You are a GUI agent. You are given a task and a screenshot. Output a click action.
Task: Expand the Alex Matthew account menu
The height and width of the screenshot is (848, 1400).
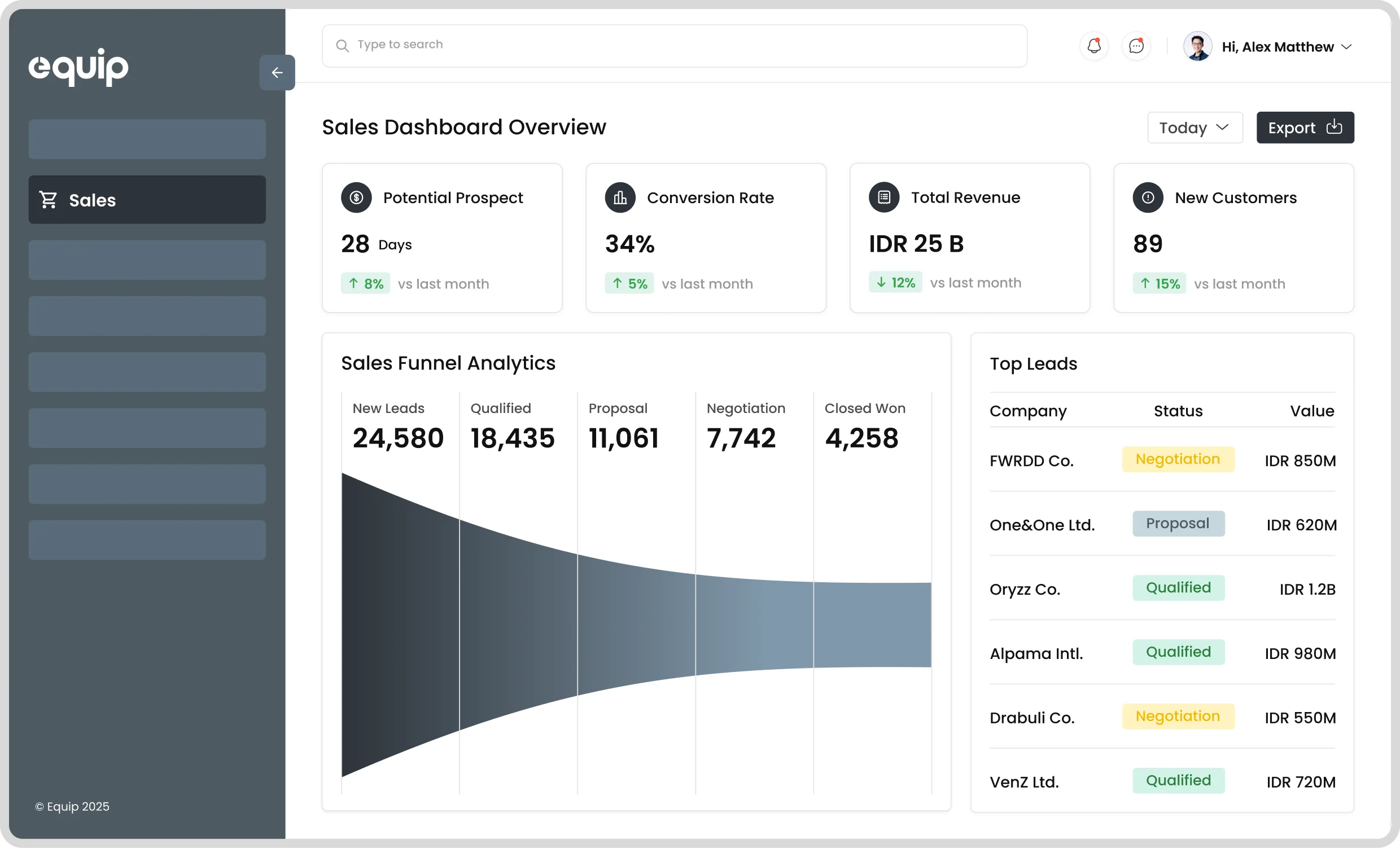coord(1346,47)
